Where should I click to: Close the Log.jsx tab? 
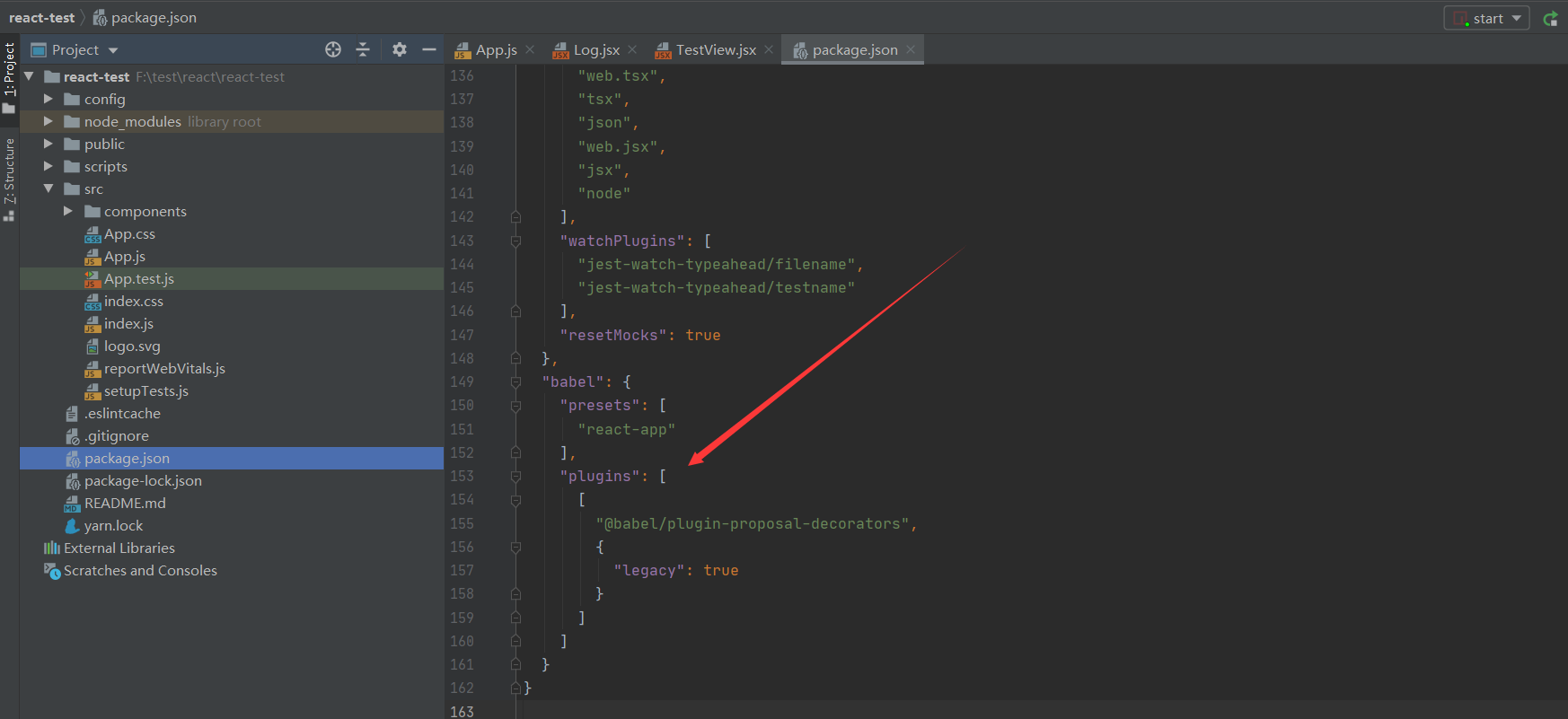[x=633, y=49]
